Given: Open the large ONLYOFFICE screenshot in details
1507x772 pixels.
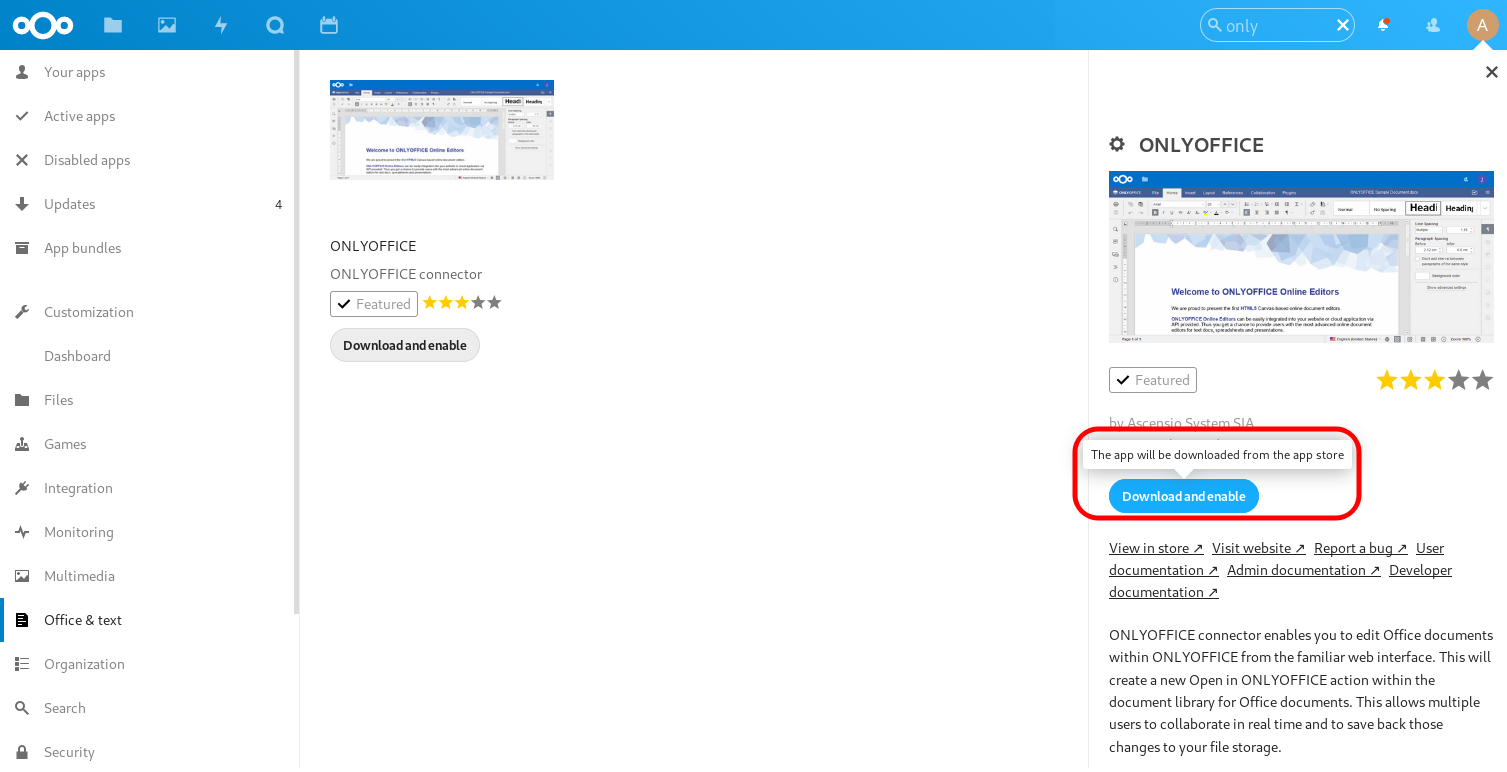Looking at the screenshot, I should [1301, 257].
